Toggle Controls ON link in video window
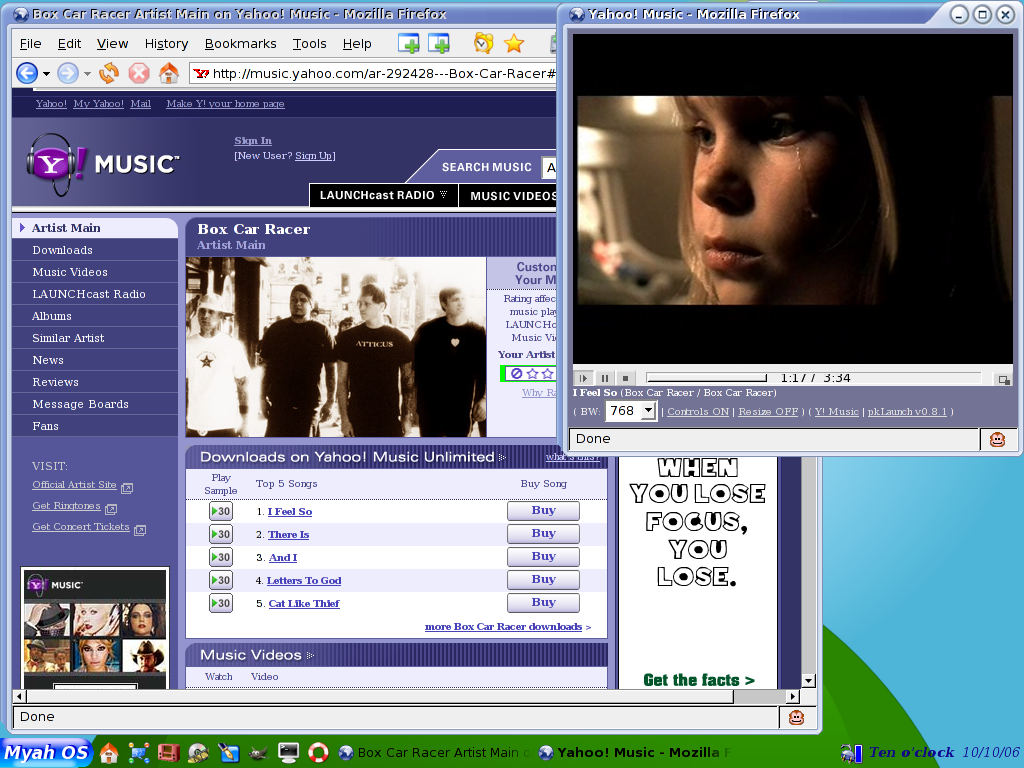Viewport: 1024px width, 768px height. click(697, 411)
